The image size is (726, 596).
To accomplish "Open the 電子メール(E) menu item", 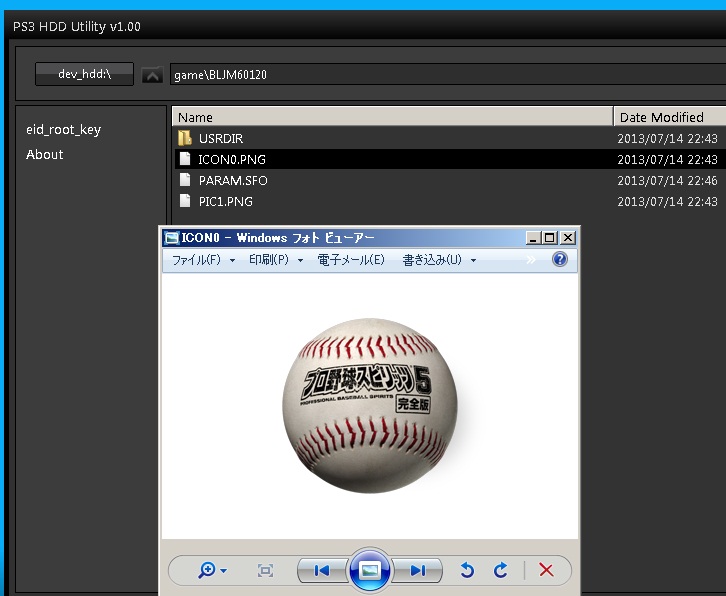I will [x=350, y=260].
